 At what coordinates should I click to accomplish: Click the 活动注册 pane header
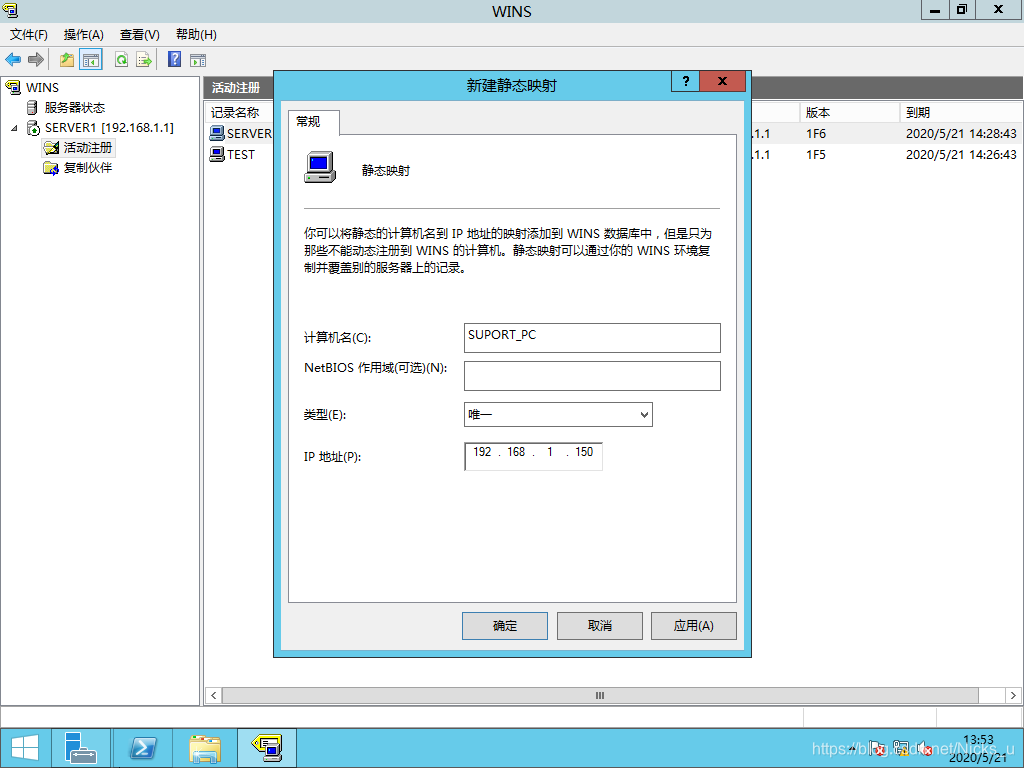click(x=236, y=88)
